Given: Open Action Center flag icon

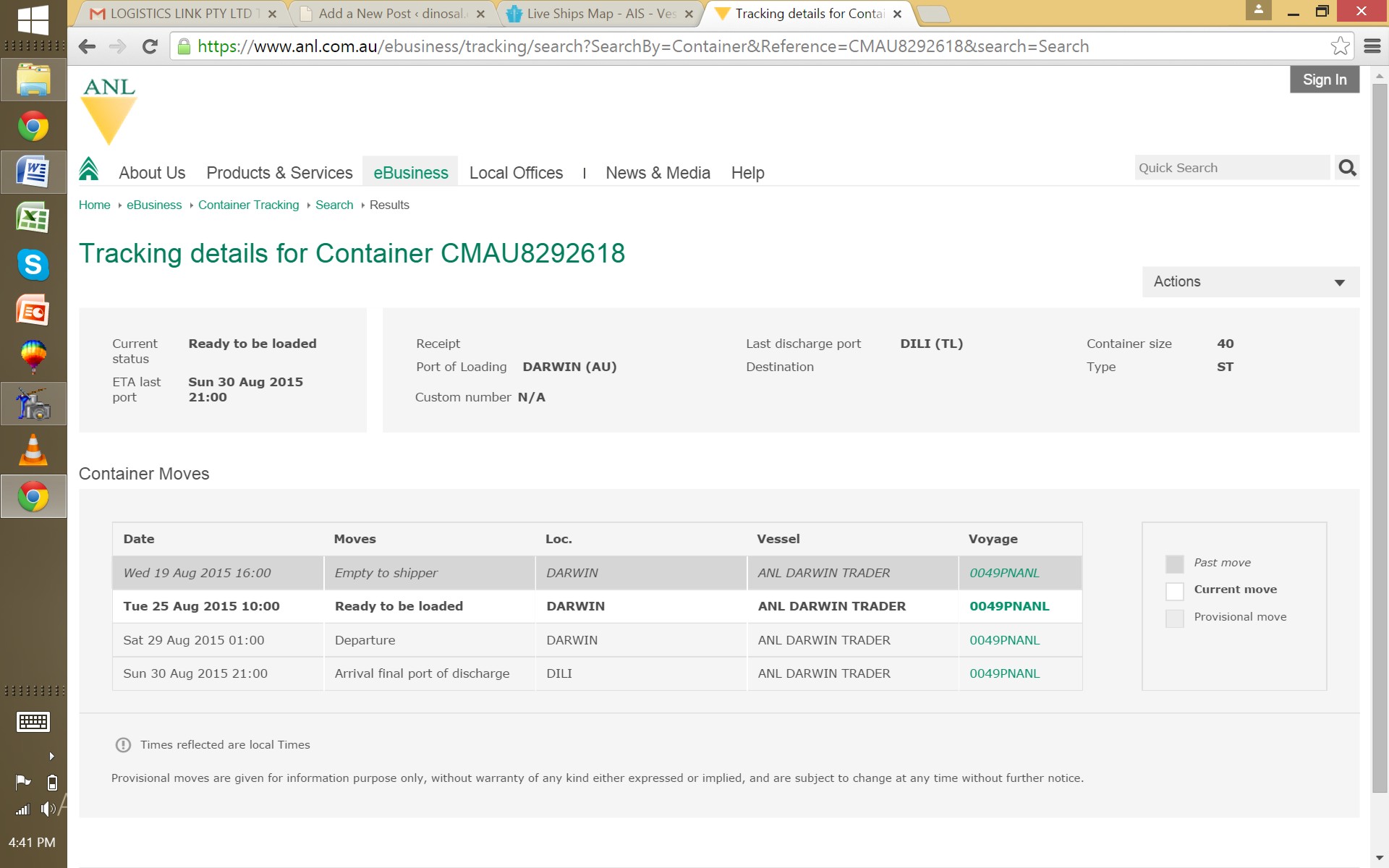Looking at the screenshot, I should coord(22,782).
